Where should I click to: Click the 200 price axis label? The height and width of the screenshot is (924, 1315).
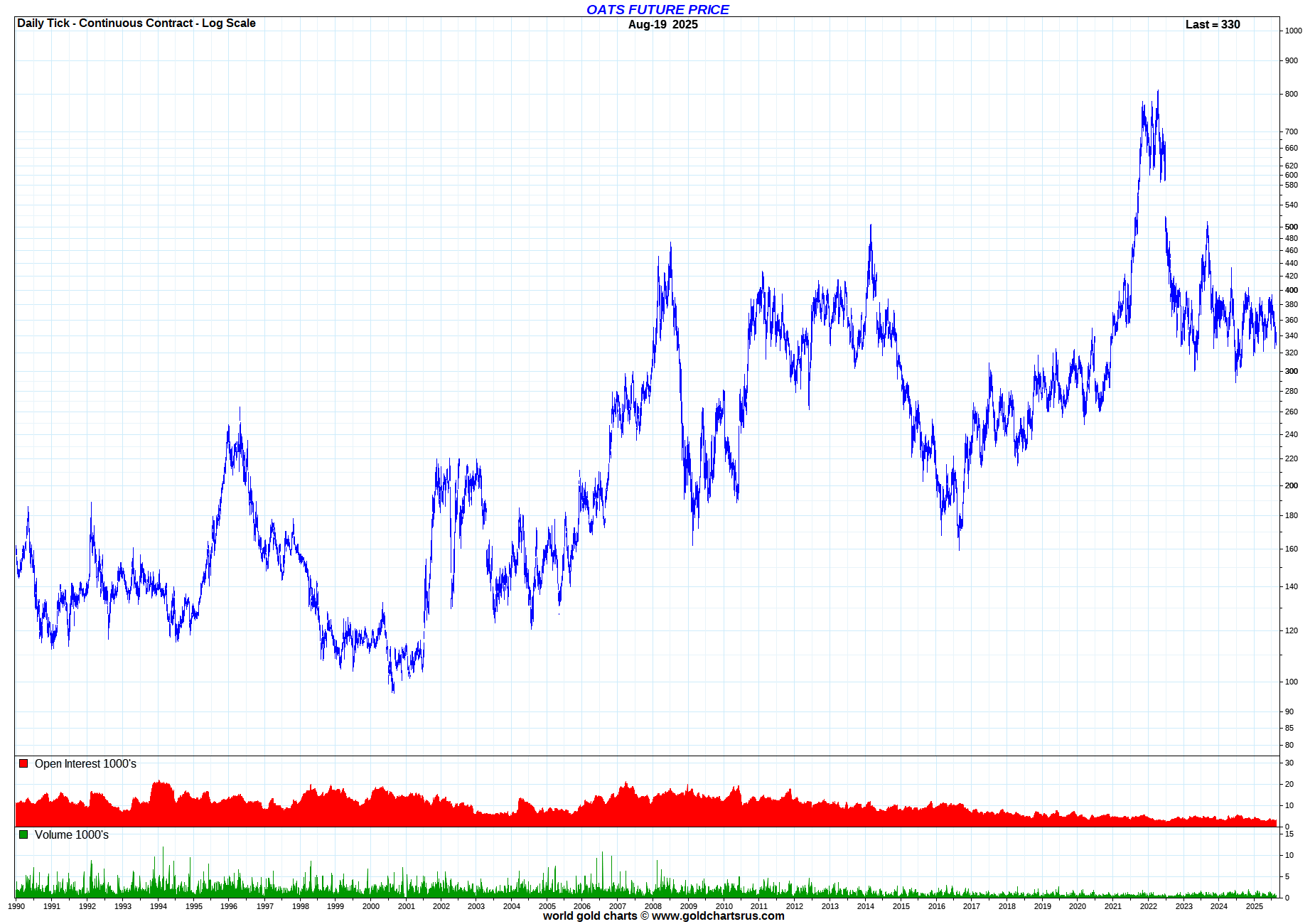1292,485
